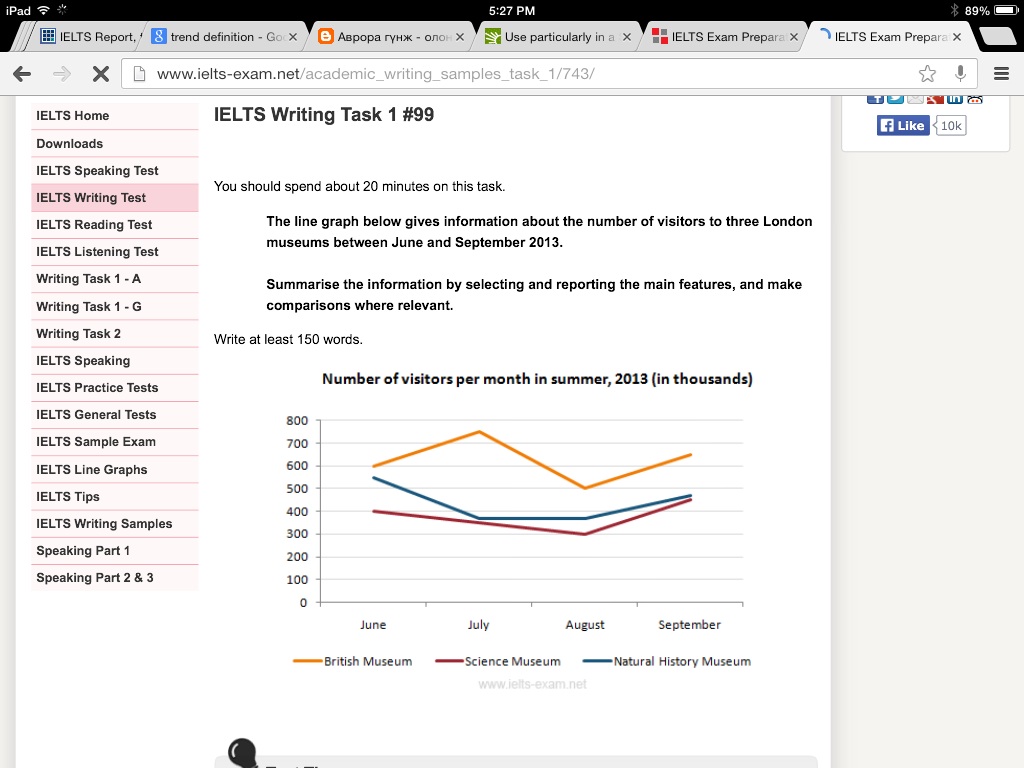The height and width of the screenshot is (768, 1024).
Task: Click the chart title 'Number of visitors per month'
Action: pos(537,379)
